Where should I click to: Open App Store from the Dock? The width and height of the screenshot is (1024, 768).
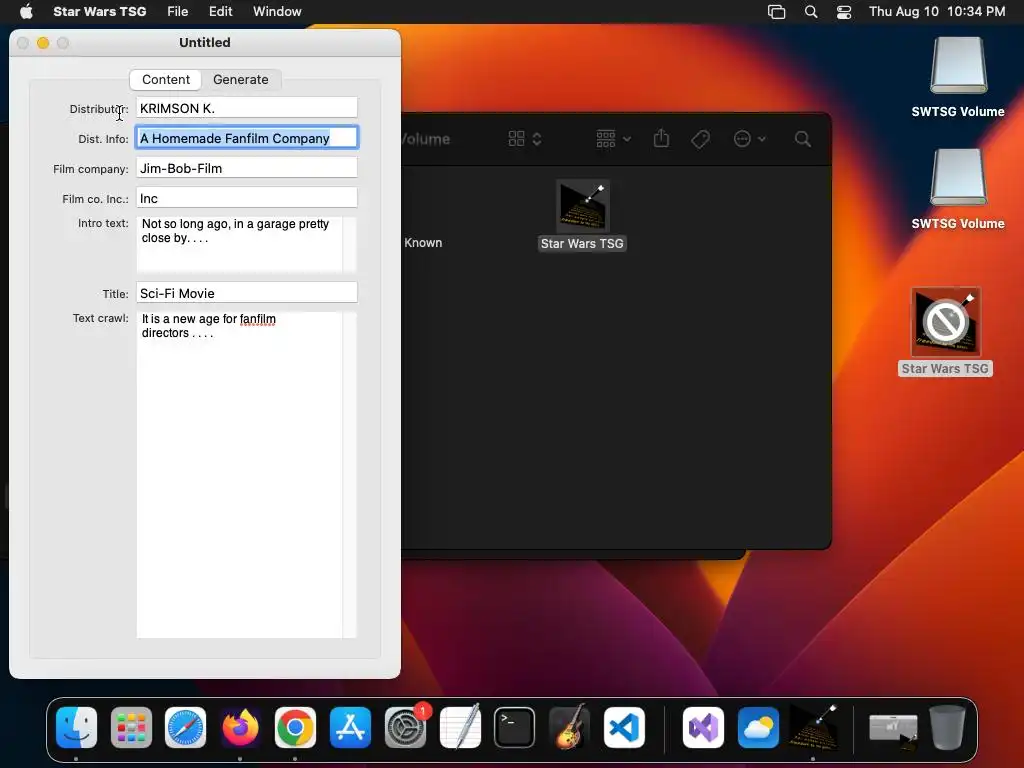[350, 728]
